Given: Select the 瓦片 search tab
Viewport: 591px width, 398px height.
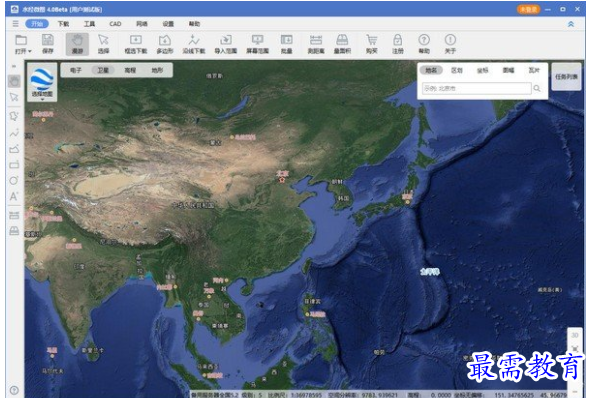Looking at the screenshot, I should pos(534,70).
